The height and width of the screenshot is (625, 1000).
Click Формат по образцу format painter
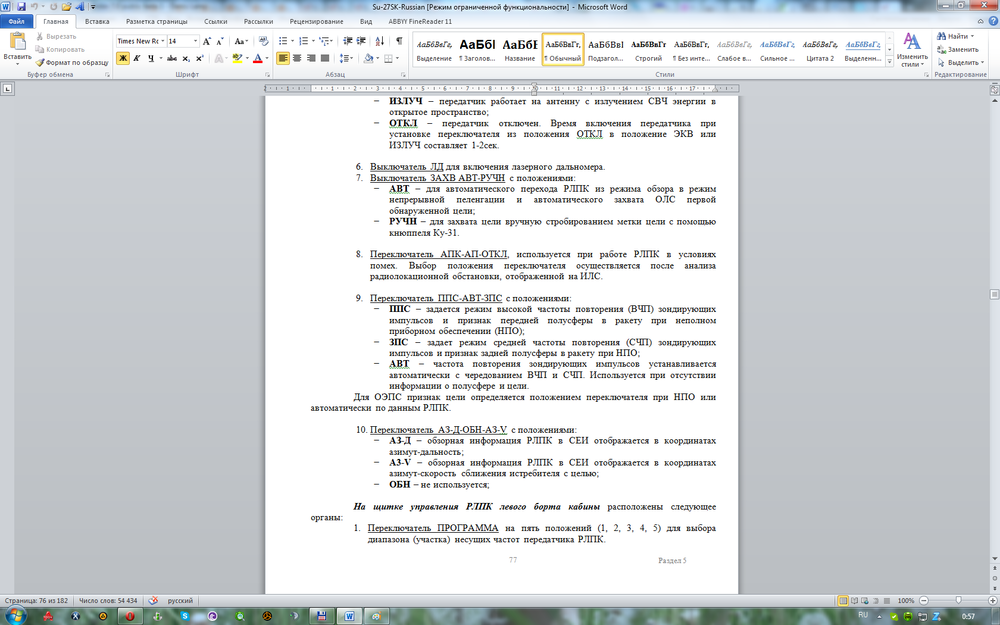click(72, 62)
